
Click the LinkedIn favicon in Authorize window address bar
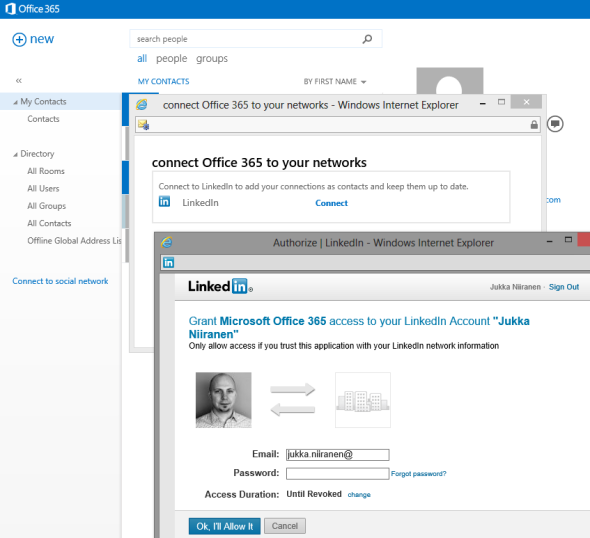(169, 263)
